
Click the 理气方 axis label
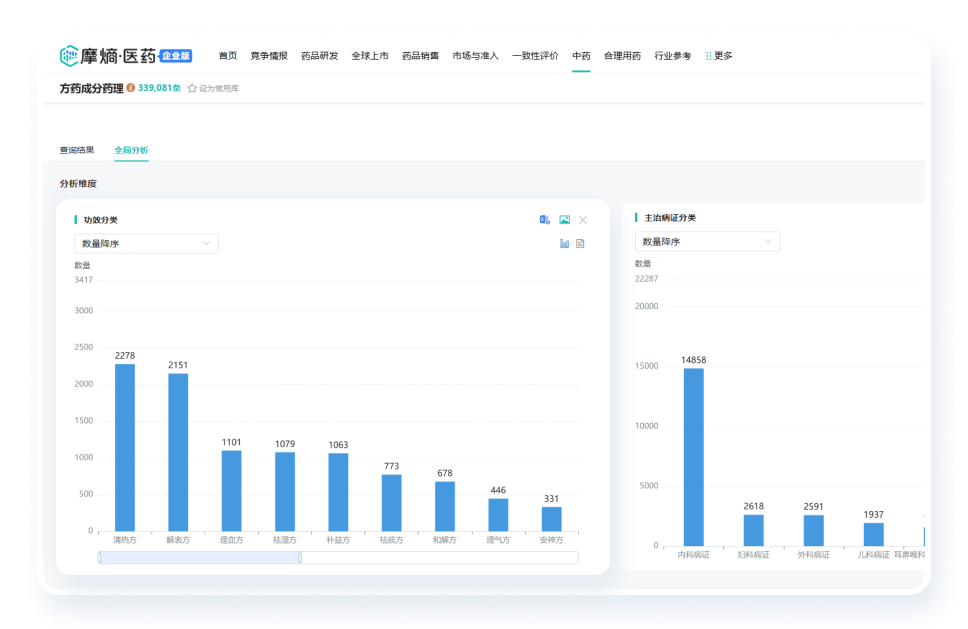(498, 539)
